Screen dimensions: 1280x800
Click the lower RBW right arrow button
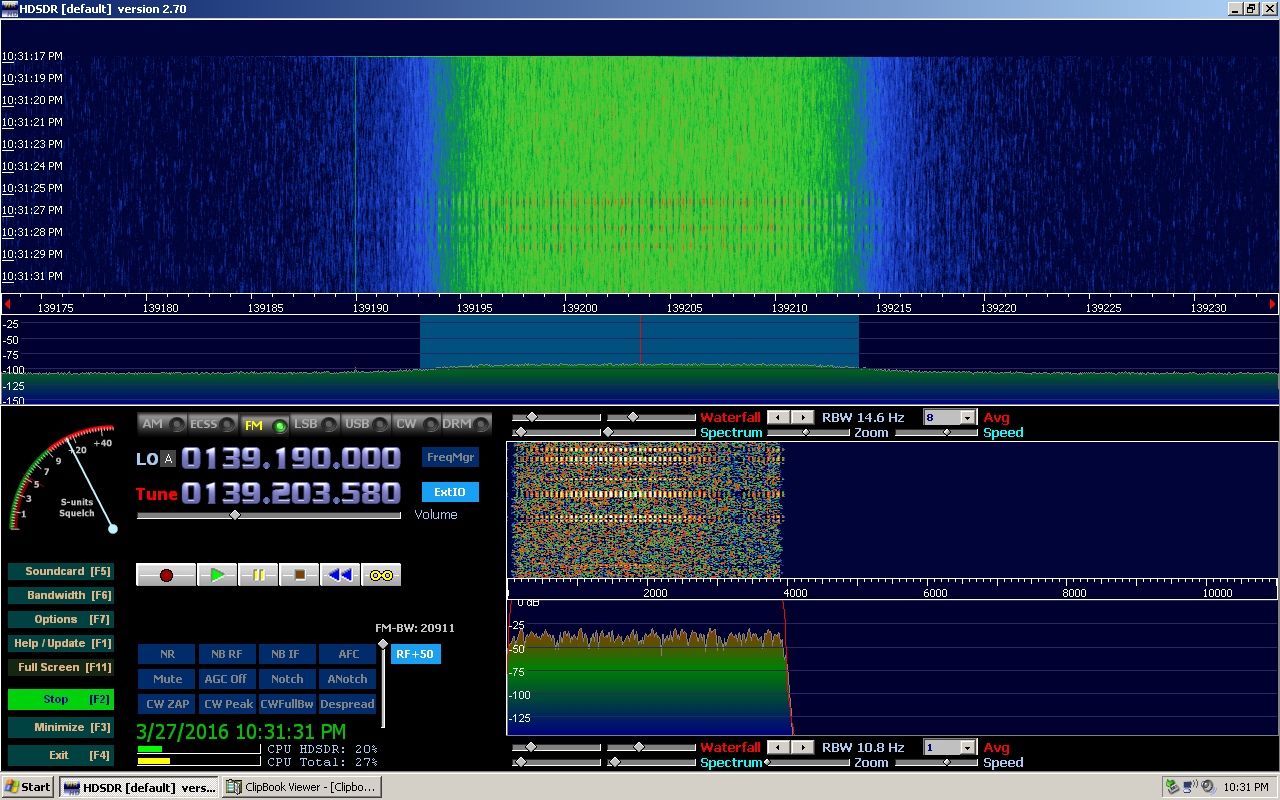pos(803,747)
